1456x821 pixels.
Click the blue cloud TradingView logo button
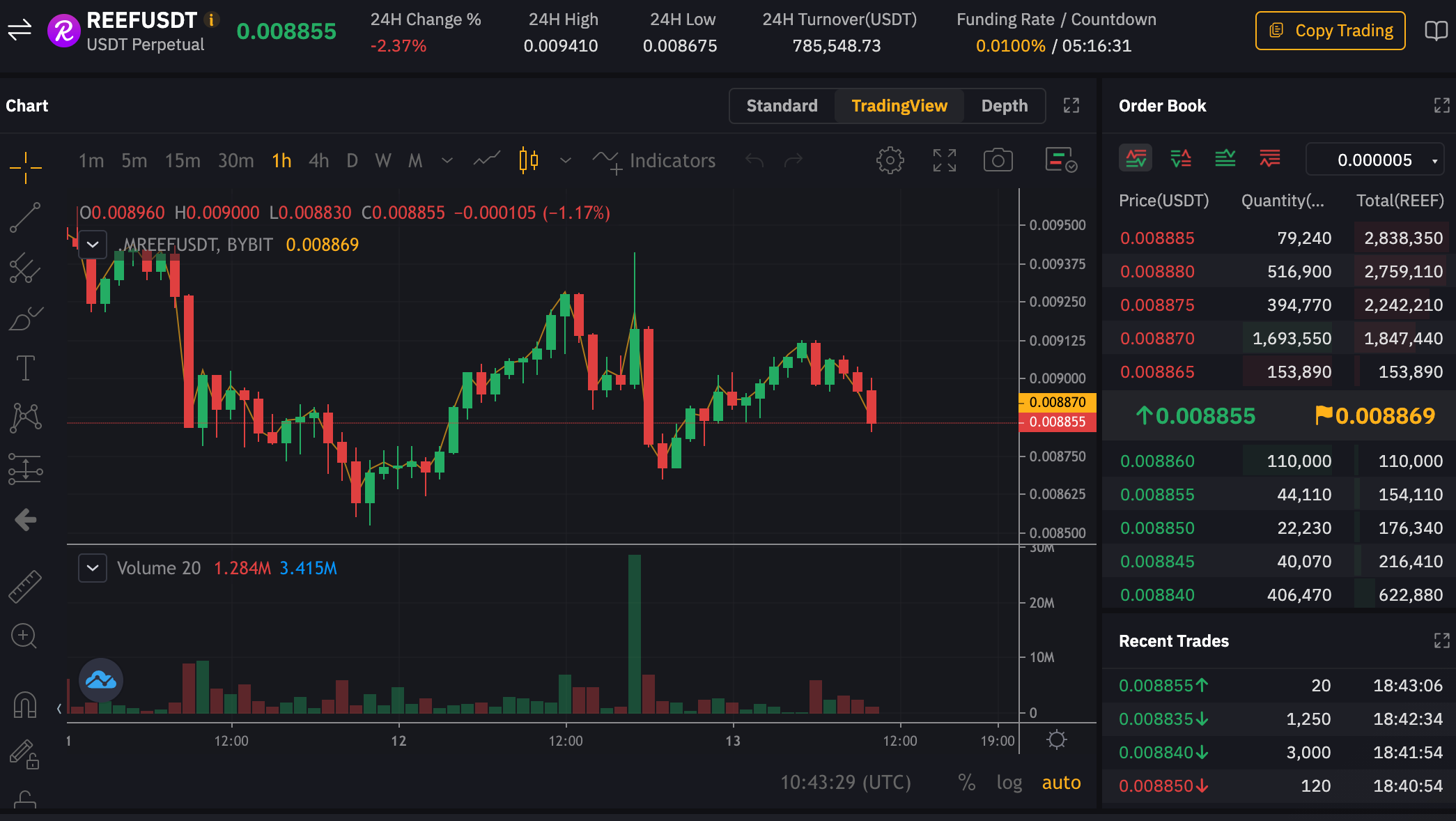pos(101,680)
